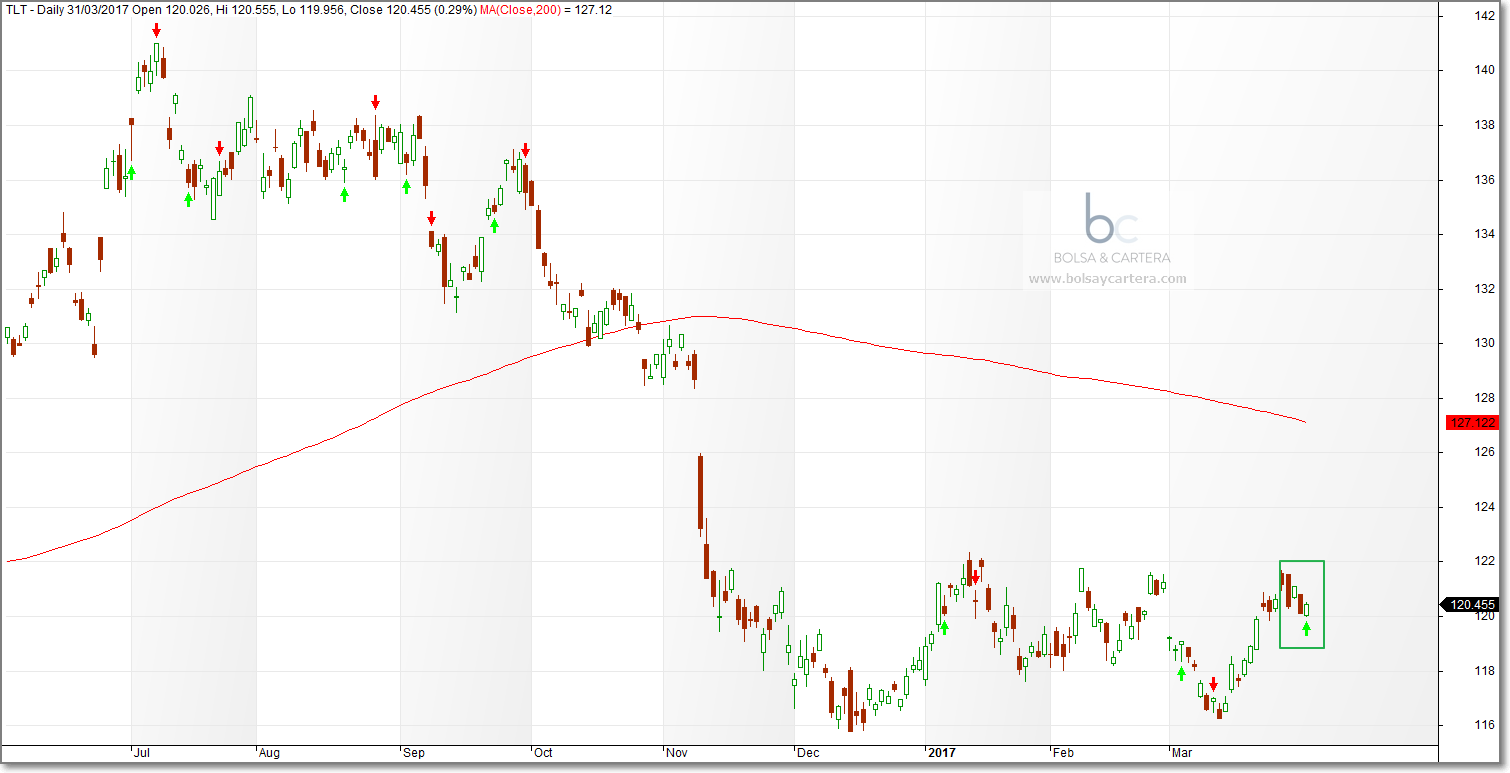
Task: Click the 142 price axis label
Action: click(1484, 16)
